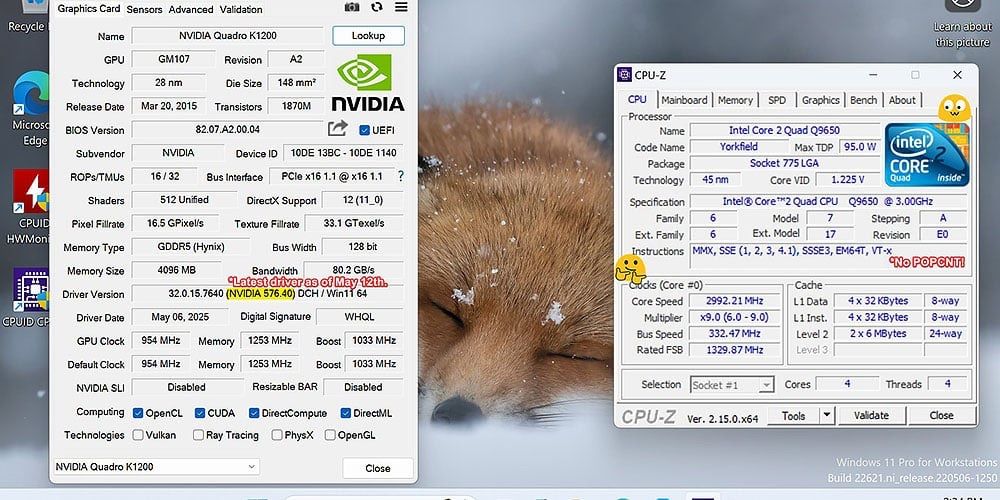The width and height of the screenshot is (1000, 500).
Task: Open the CPUID HWMonitor desktop shortcut
Action: tap(29, 207)
